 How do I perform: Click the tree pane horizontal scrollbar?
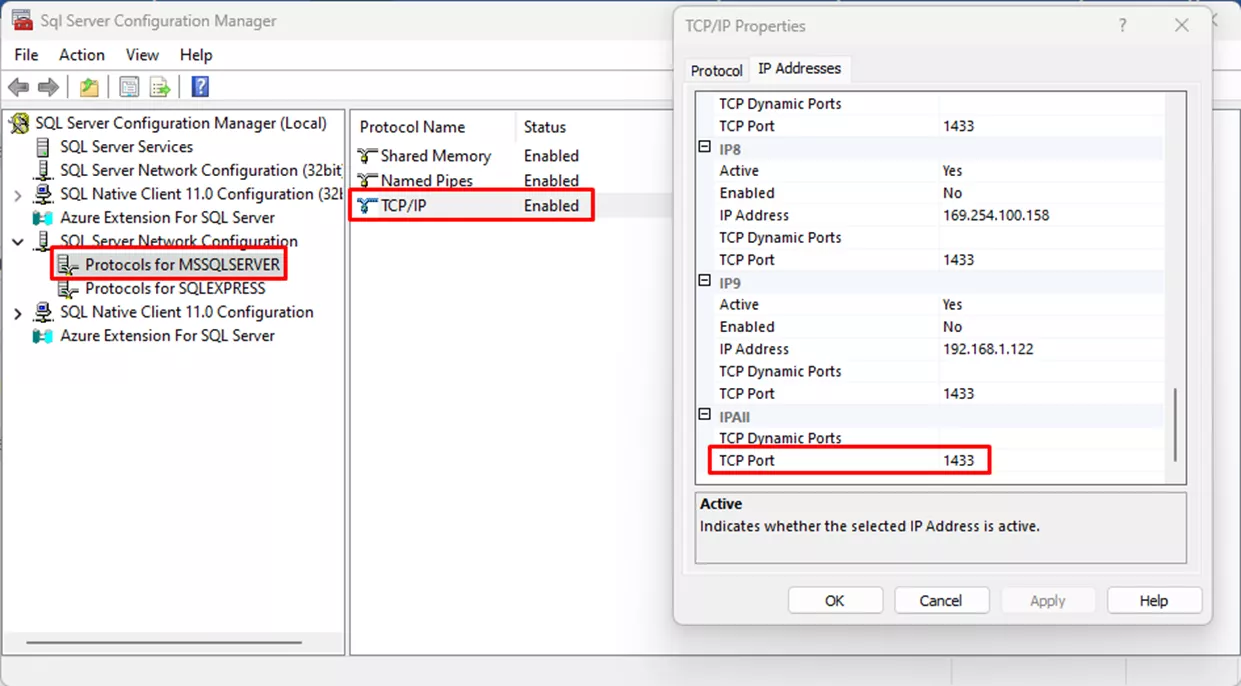[x=164, y=642]
